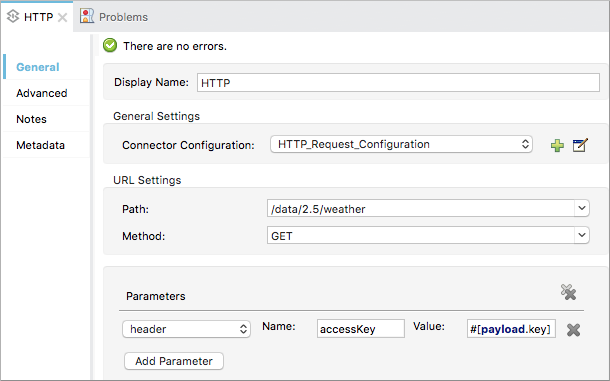Add a new connector configuration with plus icon
Viewport: 610px width, 381px height.
click(x=557, y=146)
